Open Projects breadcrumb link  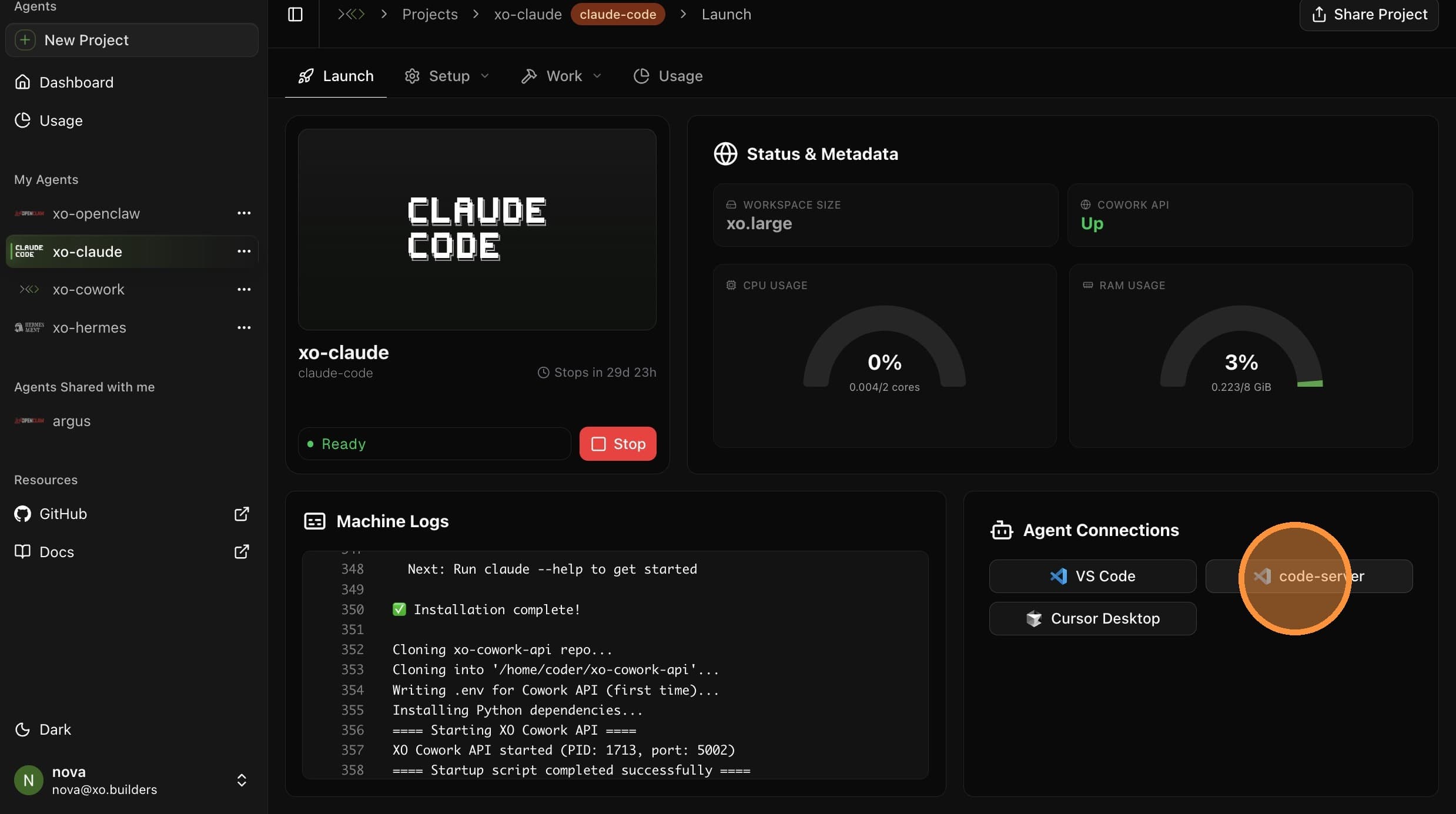430,14
